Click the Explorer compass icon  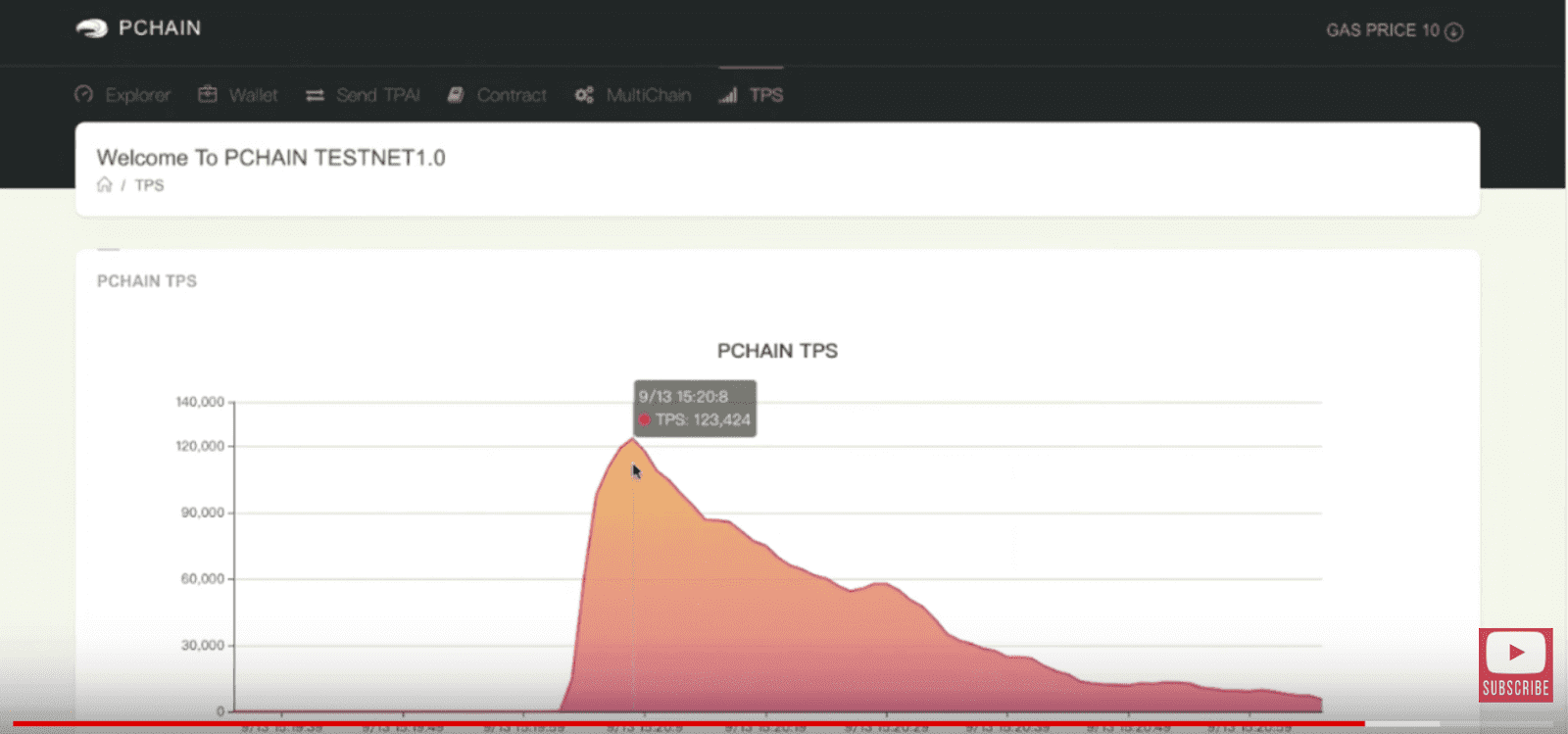84,94
